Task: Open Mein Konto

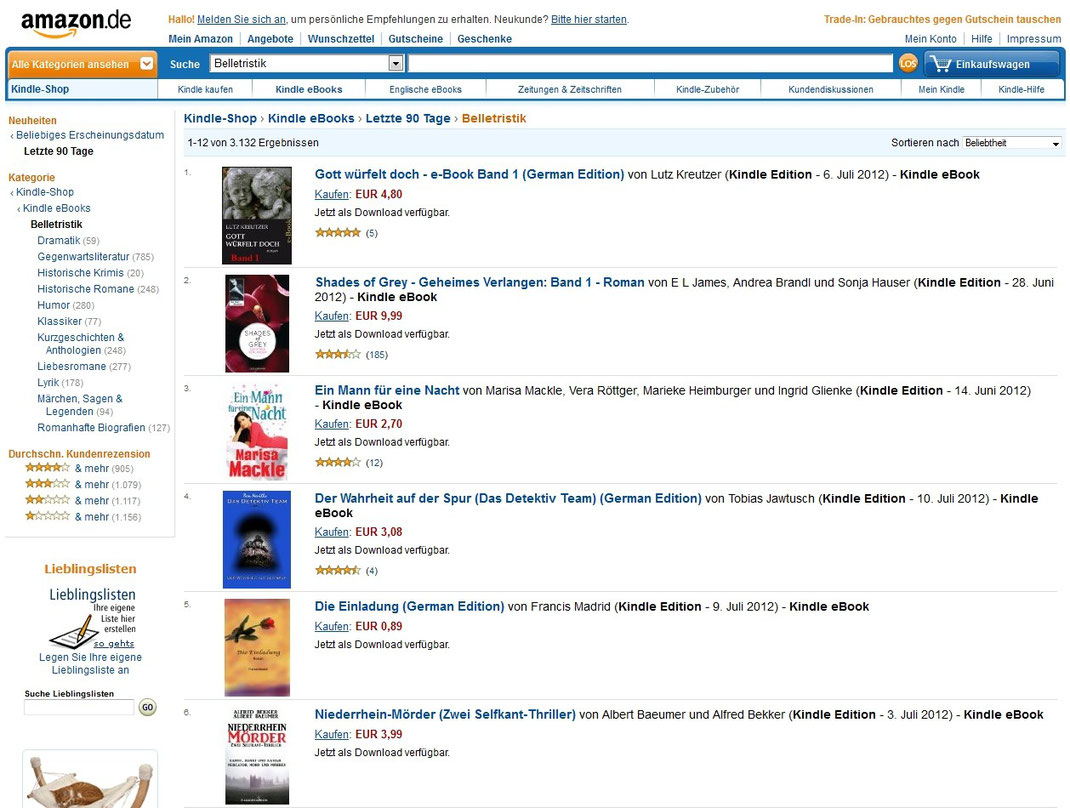Action: (931, 39)
